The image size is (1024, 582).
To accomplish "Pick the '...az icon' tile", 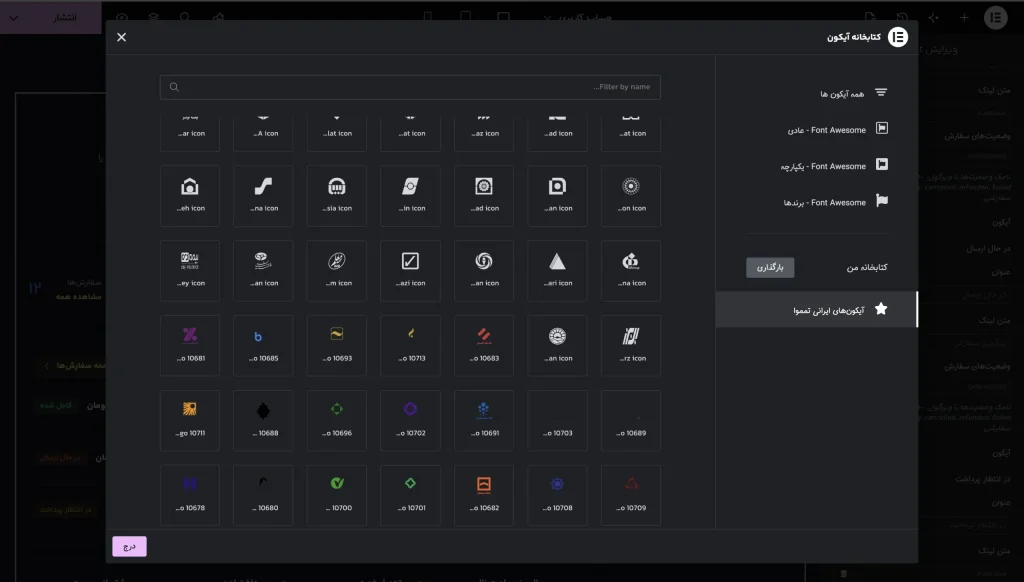I will [x=484, y=133].
